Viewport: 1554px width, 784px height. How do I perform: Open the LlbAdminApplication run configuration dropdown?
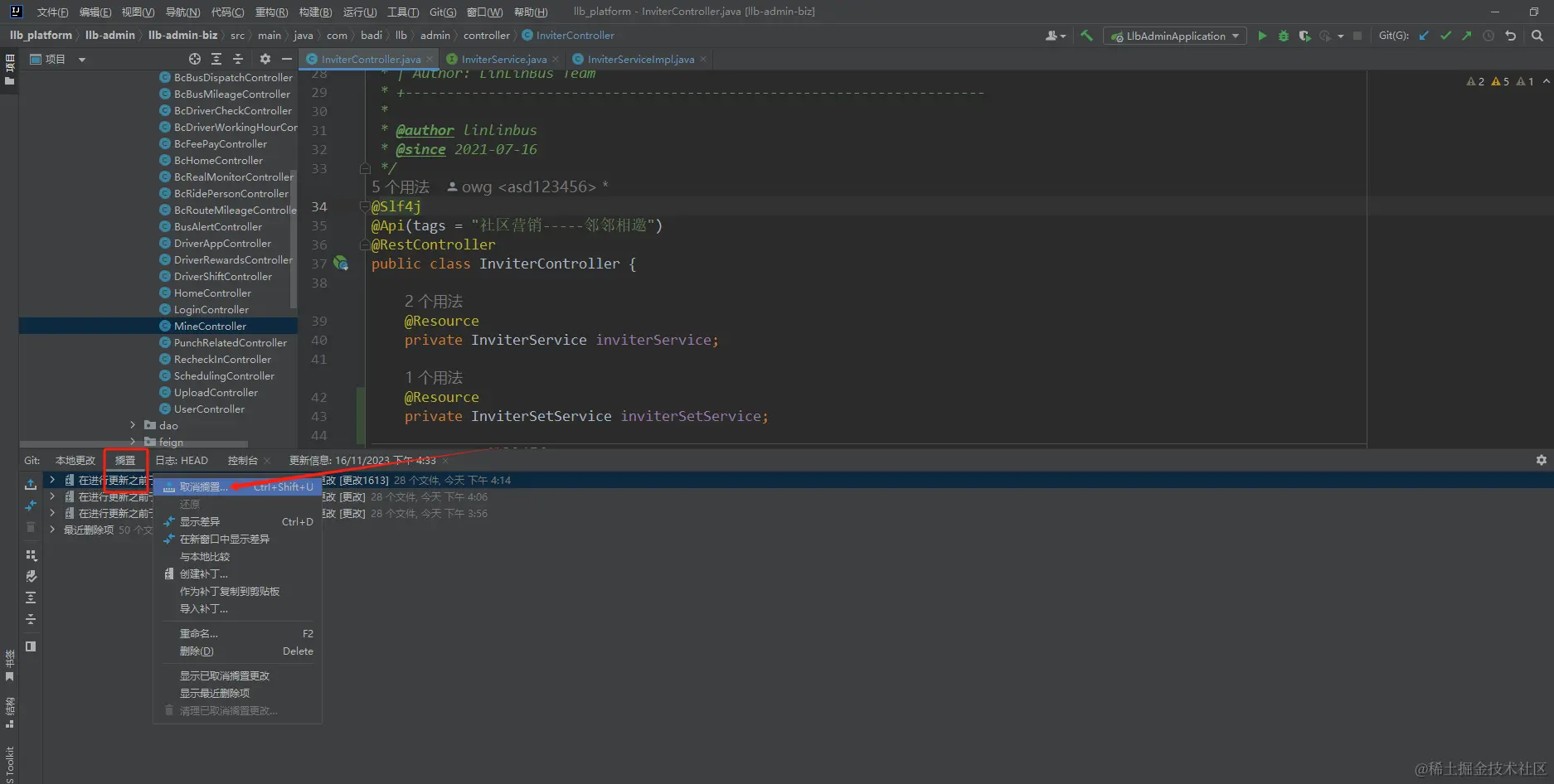pos(1176,36)
